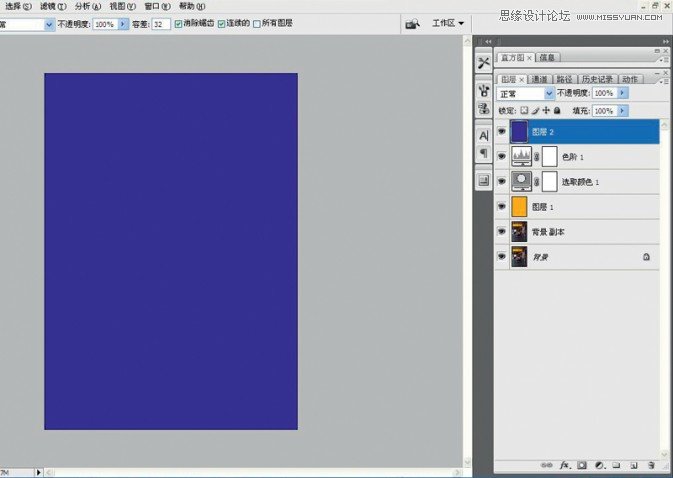The width and height of the screenshot is (673, 478).
Task: Open the Paragraph panel icon in dock
Action: pos(484,153)
